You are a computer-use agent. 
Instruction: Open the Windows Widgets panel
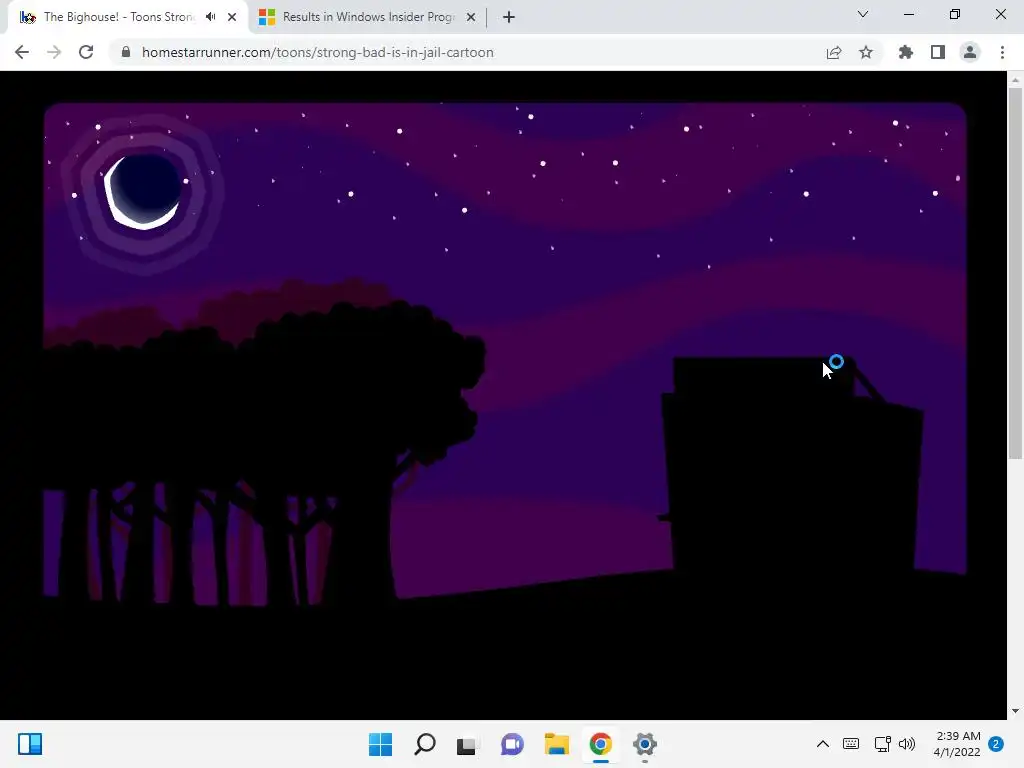point(30,744)
